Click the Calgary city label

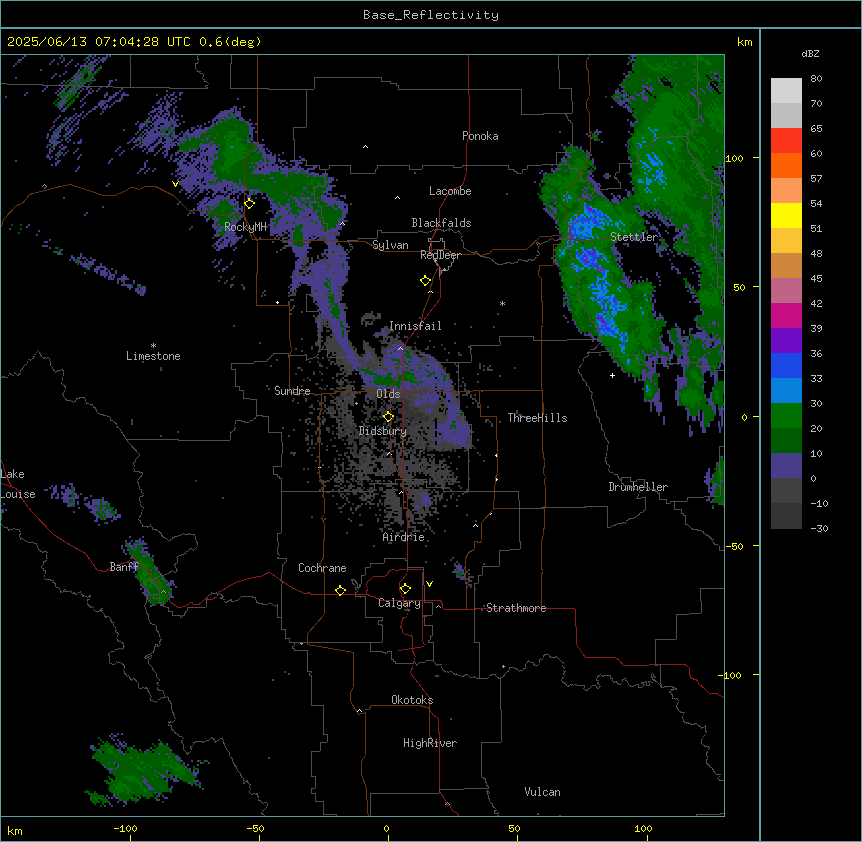coord(399,603)
